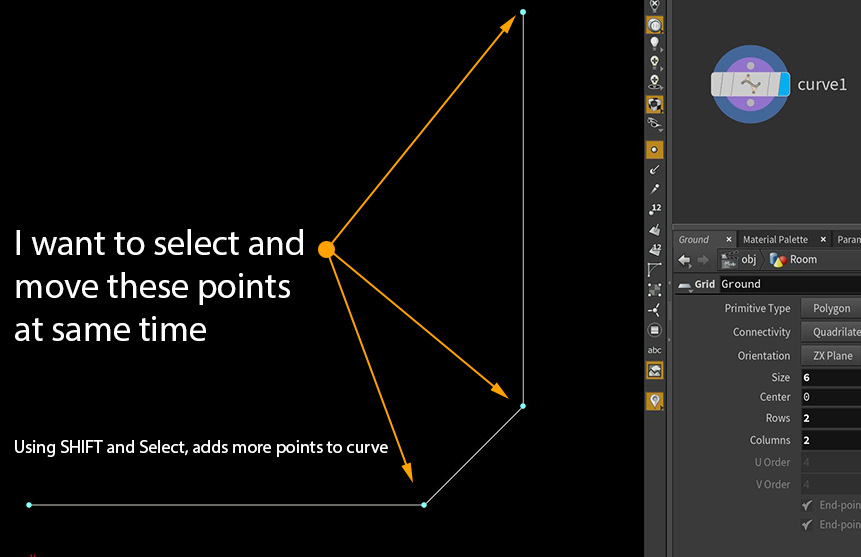Screen dimensions: 861x557
Task: Go forward with the right arrow
Action: coord(703,260)
